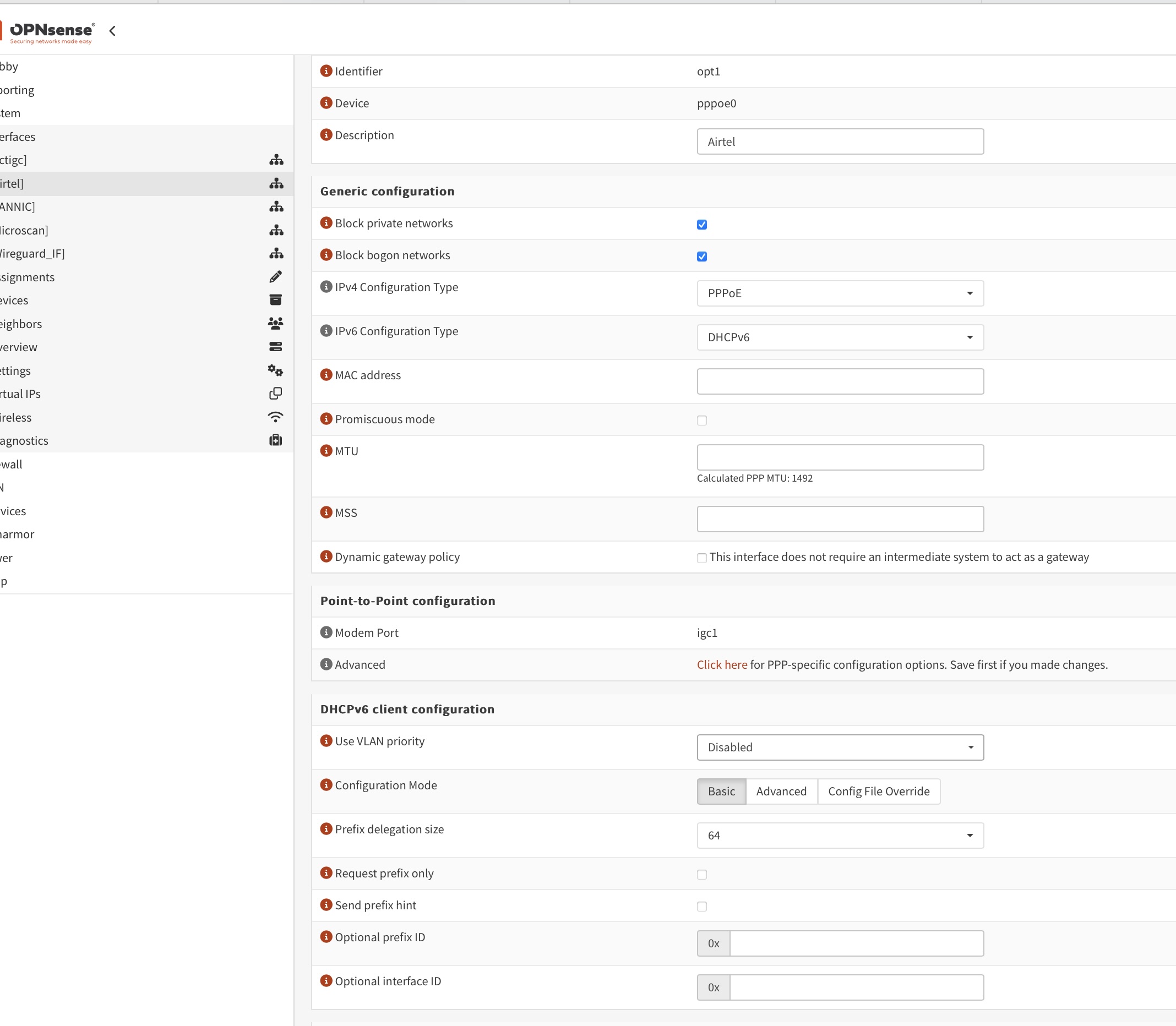The width and height of the screenshot is (1176, 1026).
Task: Uncheck Block private networks checkbox
Action: click(x=702, y=225)
